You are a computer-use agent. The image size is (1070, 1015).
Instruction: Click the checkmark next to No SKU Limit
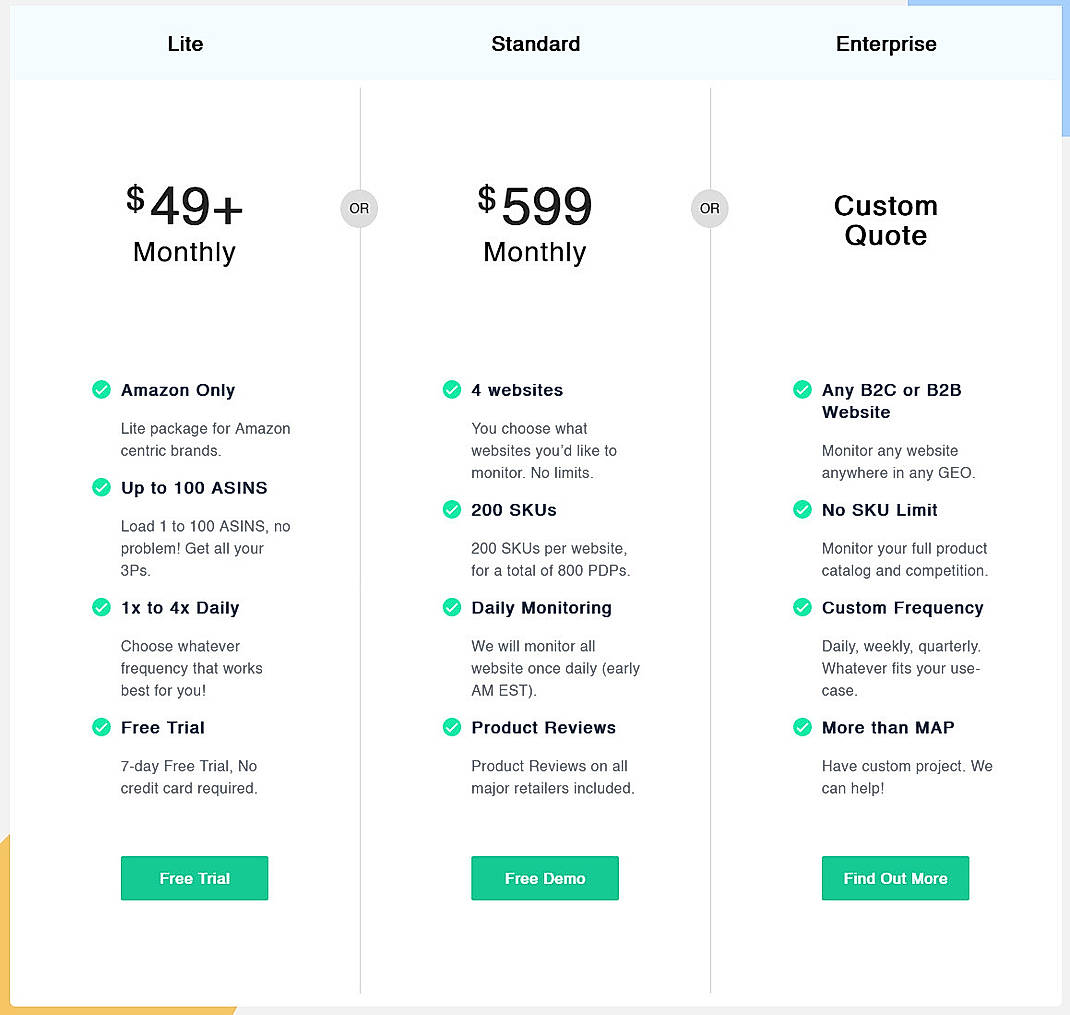point(802,510)
